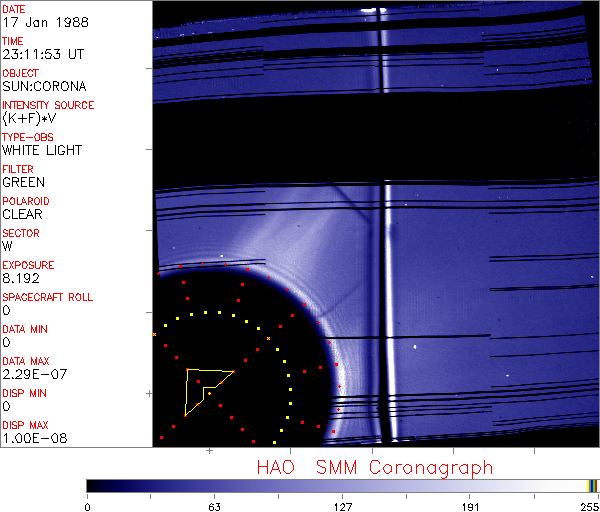Select the time value 23:11:53 UT

pyautogui.click(x=41, y=54)
